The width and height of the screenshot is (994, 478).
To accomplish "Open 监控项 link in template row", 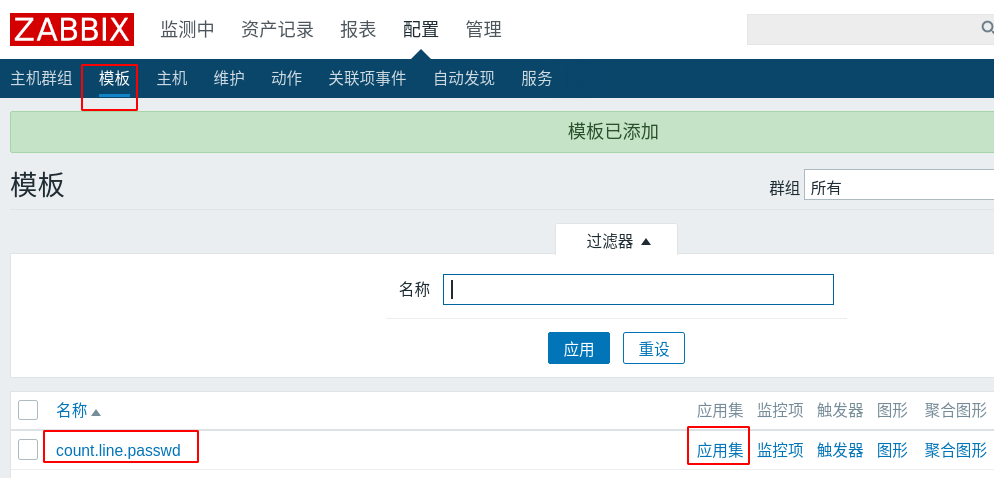I will pyautogui.click(x=780, y=451).
